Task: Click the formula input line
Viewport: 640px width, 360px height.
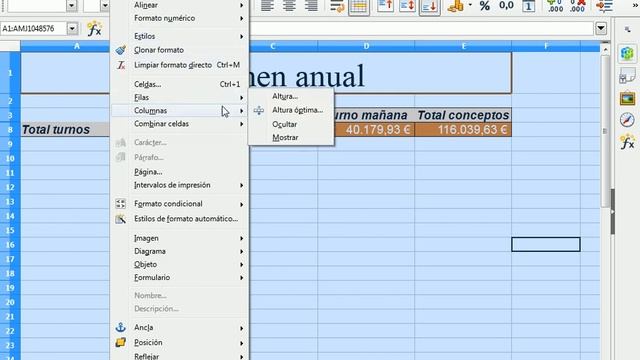Action: click(421, 29)
